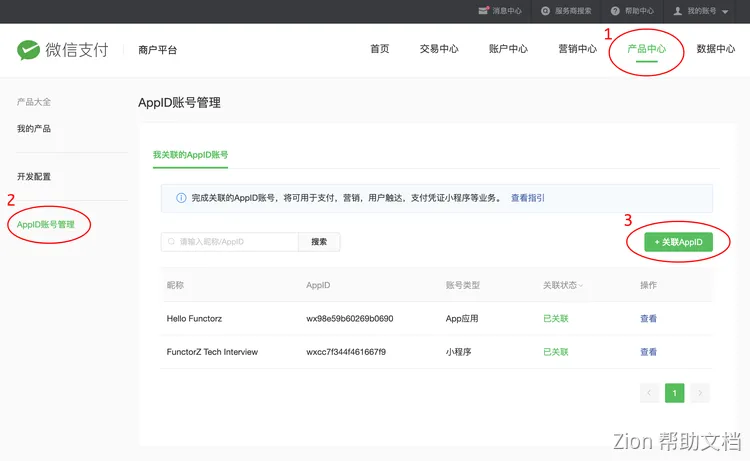The height and width of the screenshot is (461, 750).
Task: Open the 帮助中心 question mark icon
Action: 615,11
